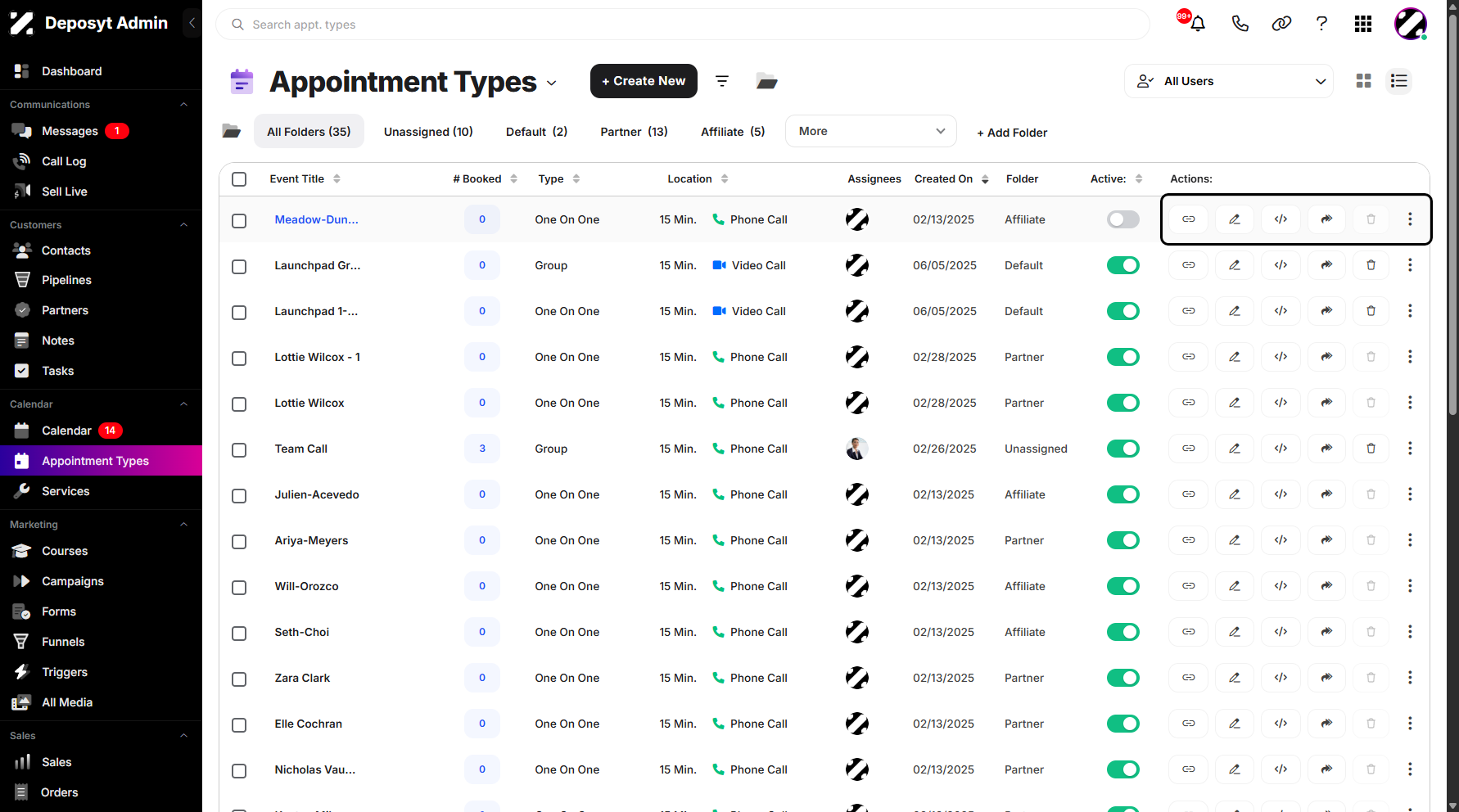Delete the Team Call appointment type
The width and height of the screenshot is (1459, 812).
1371,449
